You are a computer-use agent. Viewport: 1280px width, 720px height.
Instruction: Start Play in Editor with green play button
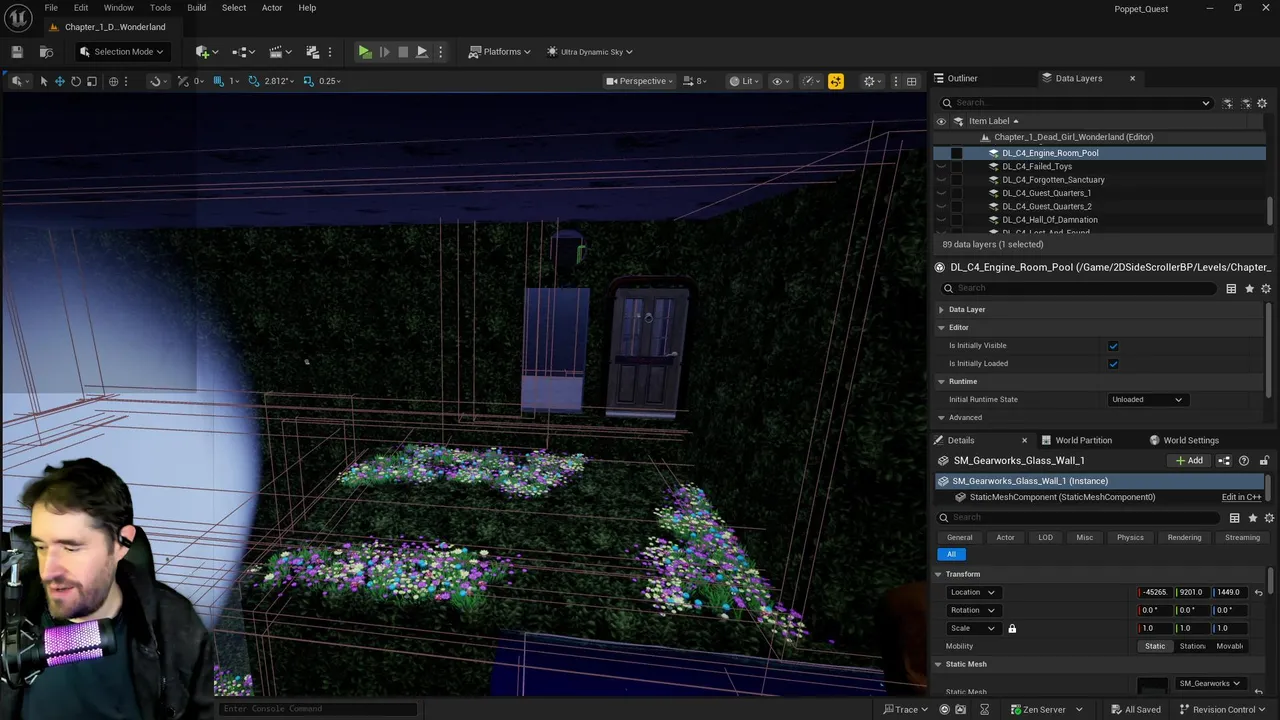(365, 52)
